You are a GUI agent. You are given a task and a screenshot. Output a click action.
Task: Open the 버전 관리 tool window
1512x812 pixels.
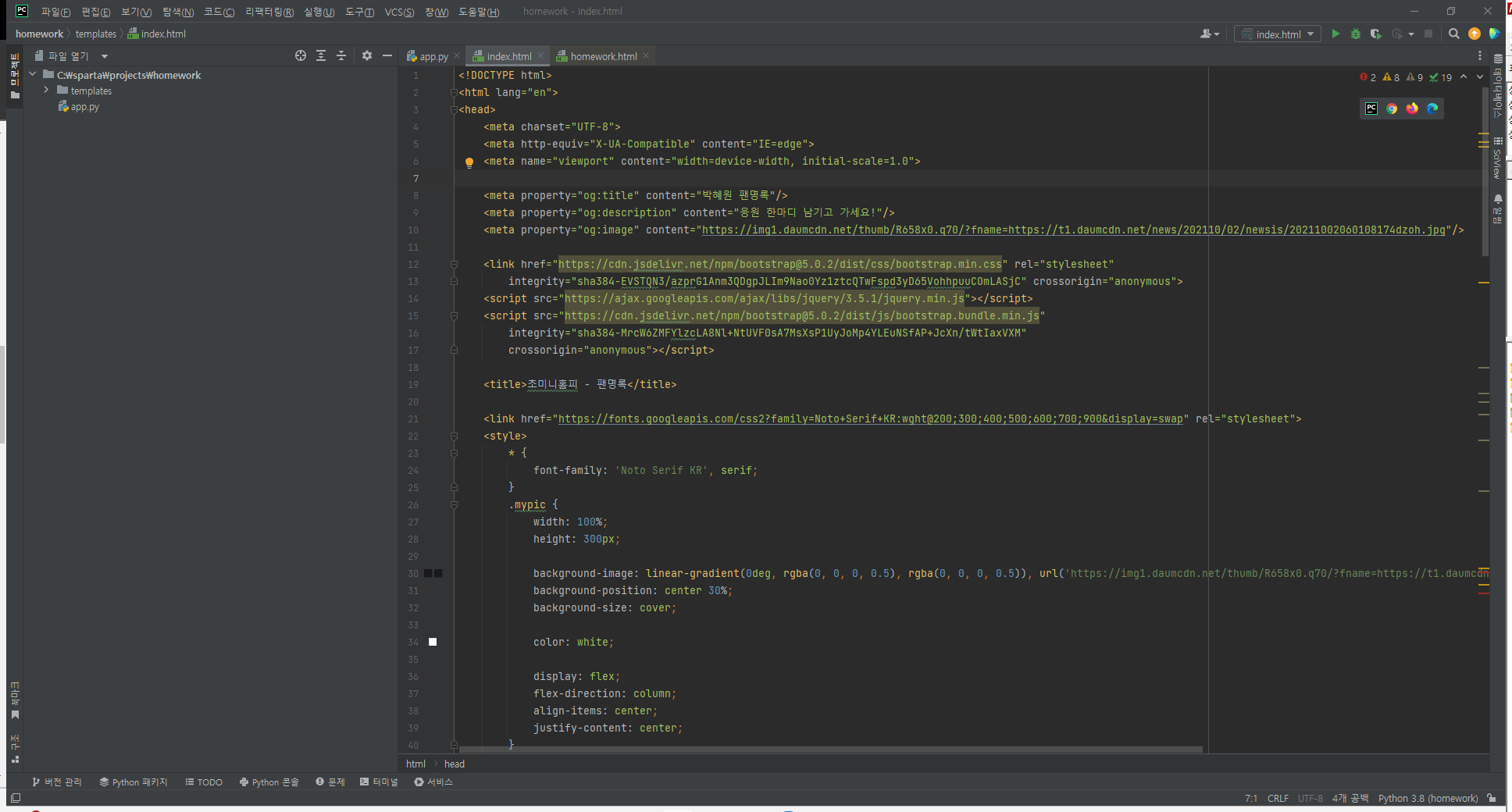pos(57,782)
